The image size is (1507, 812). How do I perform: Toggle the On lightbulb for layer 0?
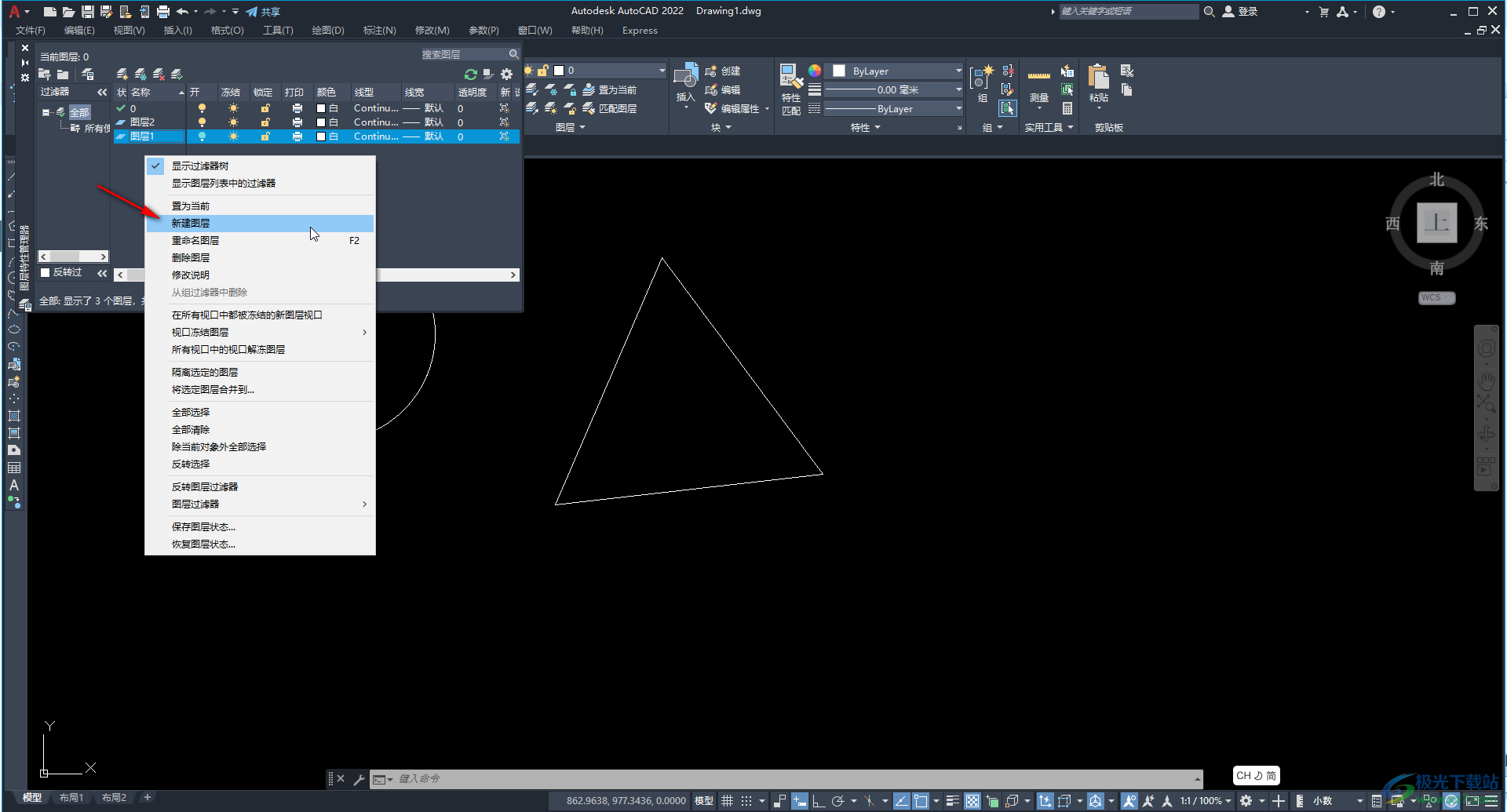[202, 108]
